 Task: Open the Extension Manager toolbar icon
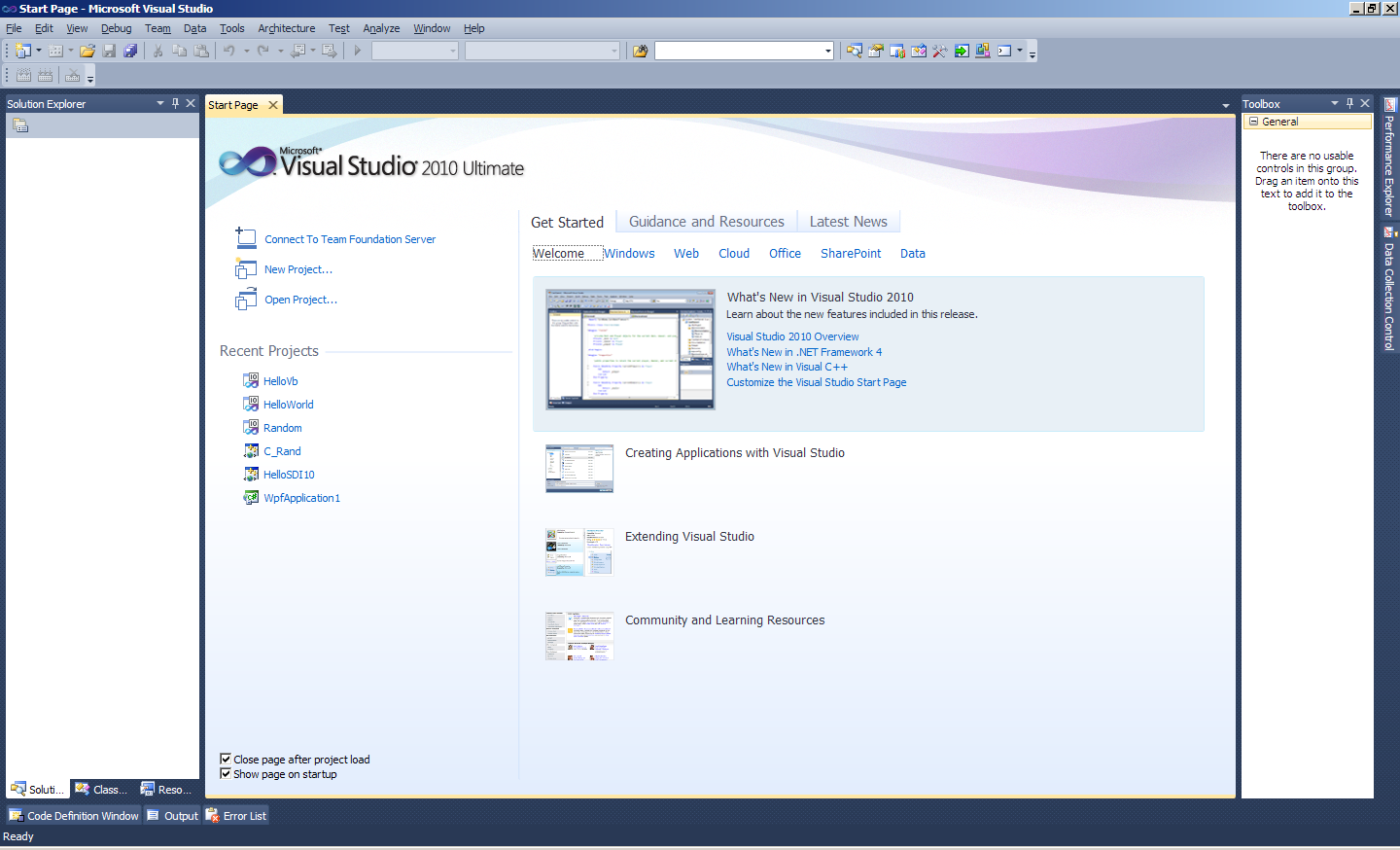[x=983, y=51]
